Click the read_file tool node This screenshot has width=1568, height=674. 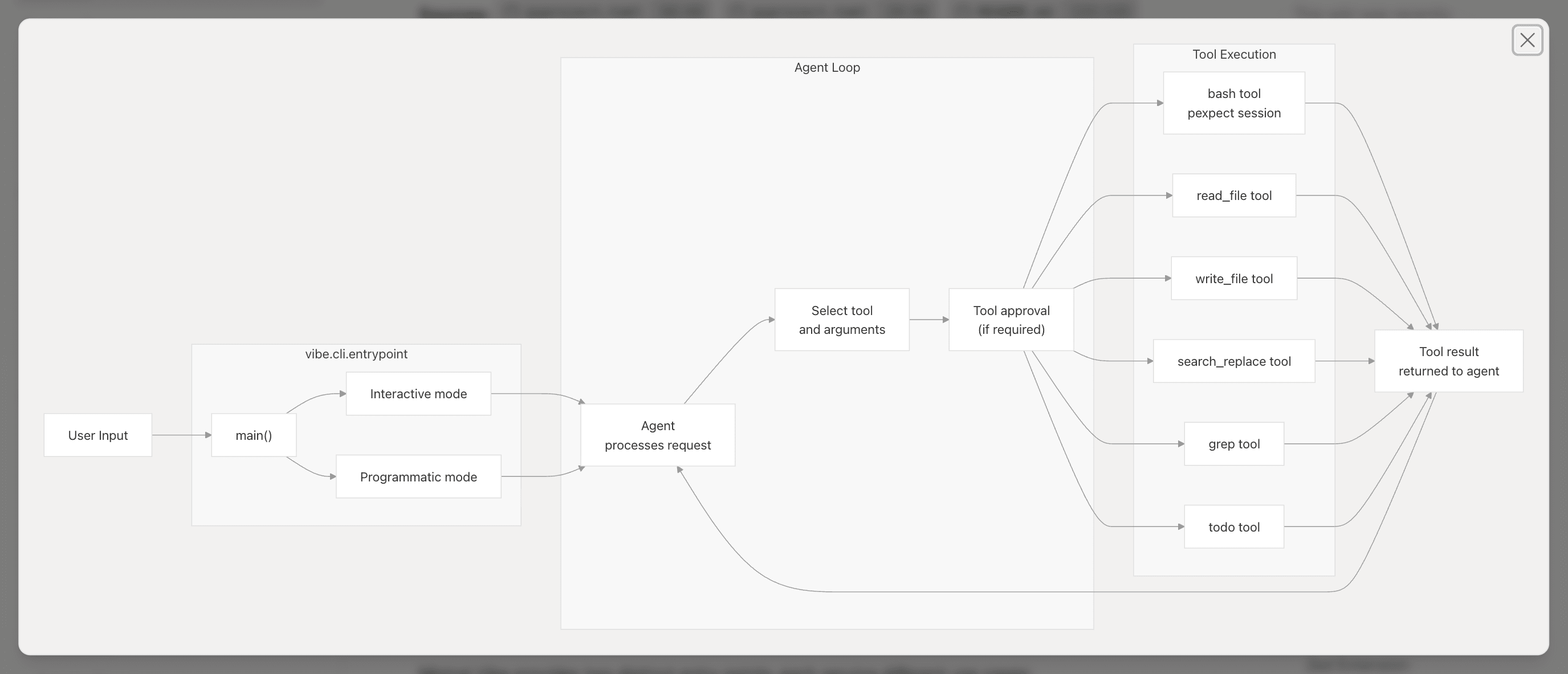1233,195
